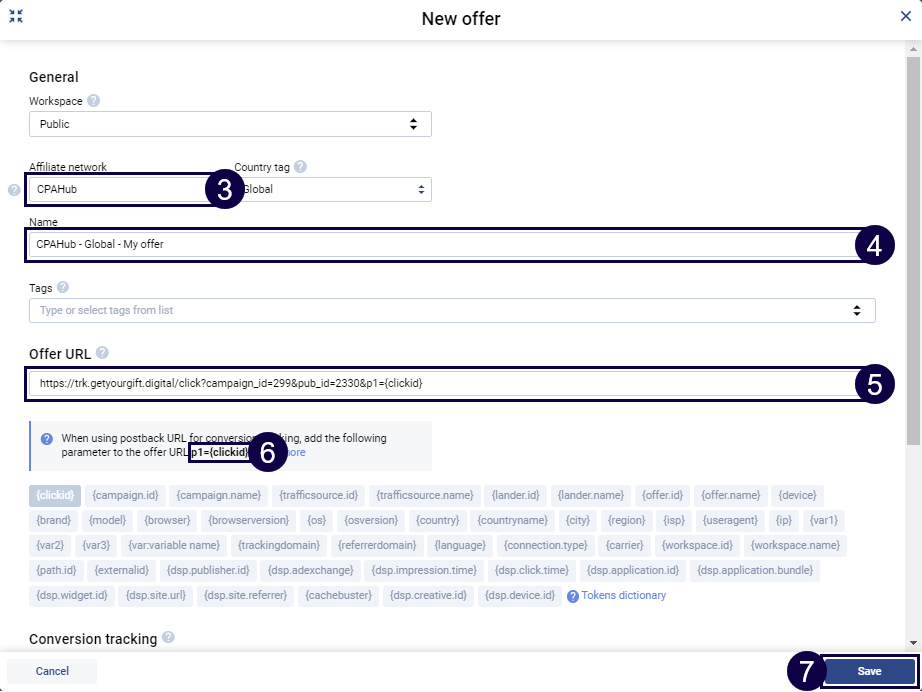Add the {campaign.id} token

click(x=125, y=495)
